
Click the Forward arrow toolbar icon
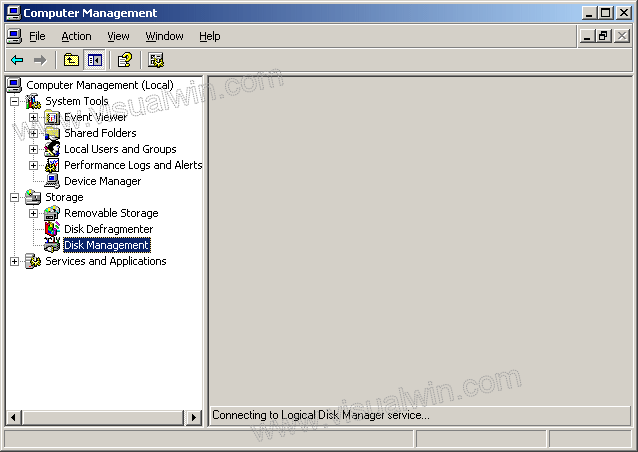pyautogui.click(x=40, y=60)
